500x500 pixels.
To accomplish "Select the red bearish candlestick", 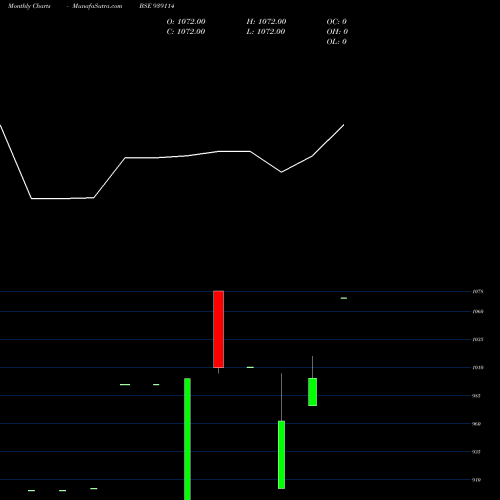I will (219, 329).
